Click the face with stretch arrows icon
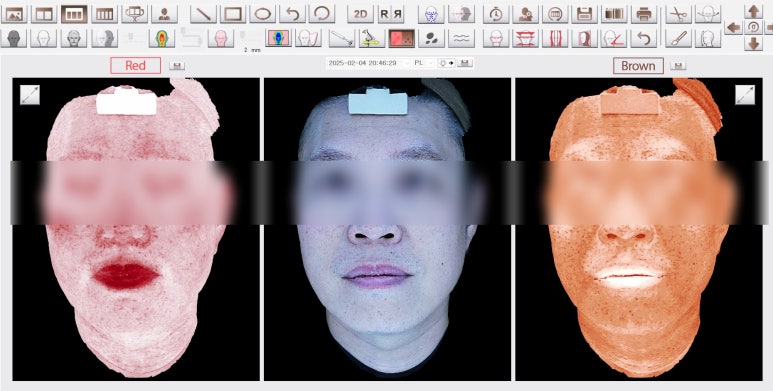Screen dimensions: 773x391 click(x=708, y=14)
